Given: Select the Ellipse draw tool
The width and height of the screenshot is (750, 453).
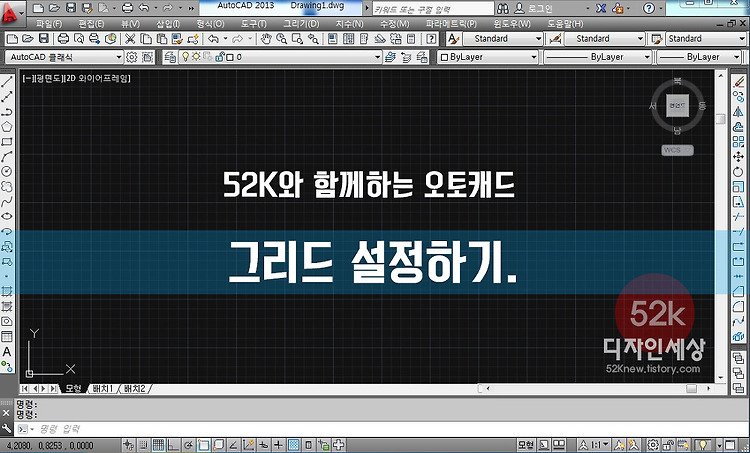Looking at the screenshot, I should [x=7, y=216].
